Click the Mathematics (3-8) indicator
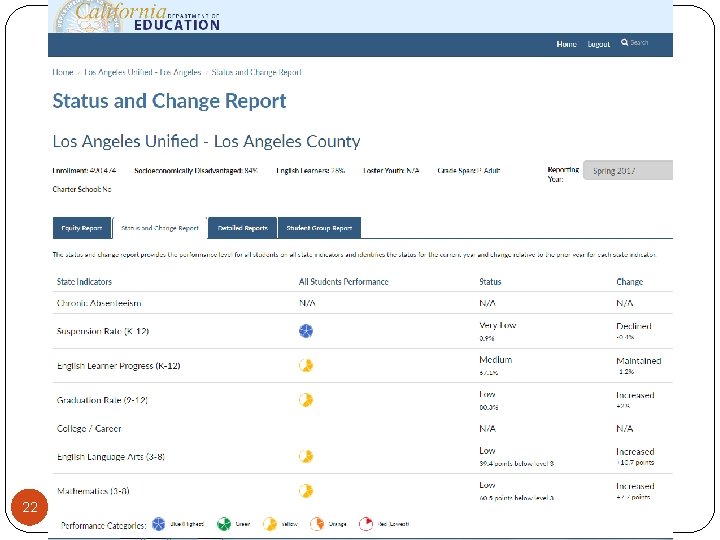The image size is (720, 540). click(x=93, y=491)
